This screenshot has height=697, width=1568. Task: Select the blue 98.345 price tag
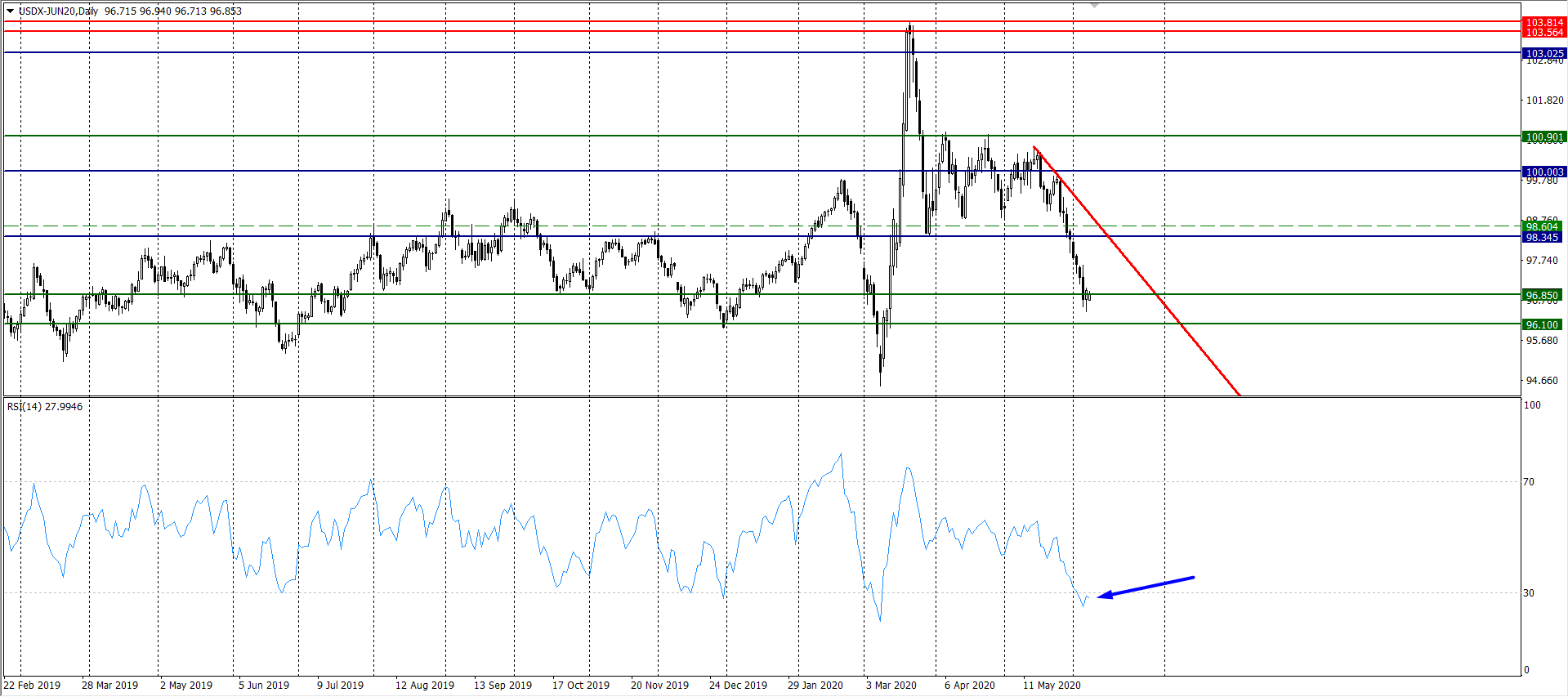tap(1542, 237)
